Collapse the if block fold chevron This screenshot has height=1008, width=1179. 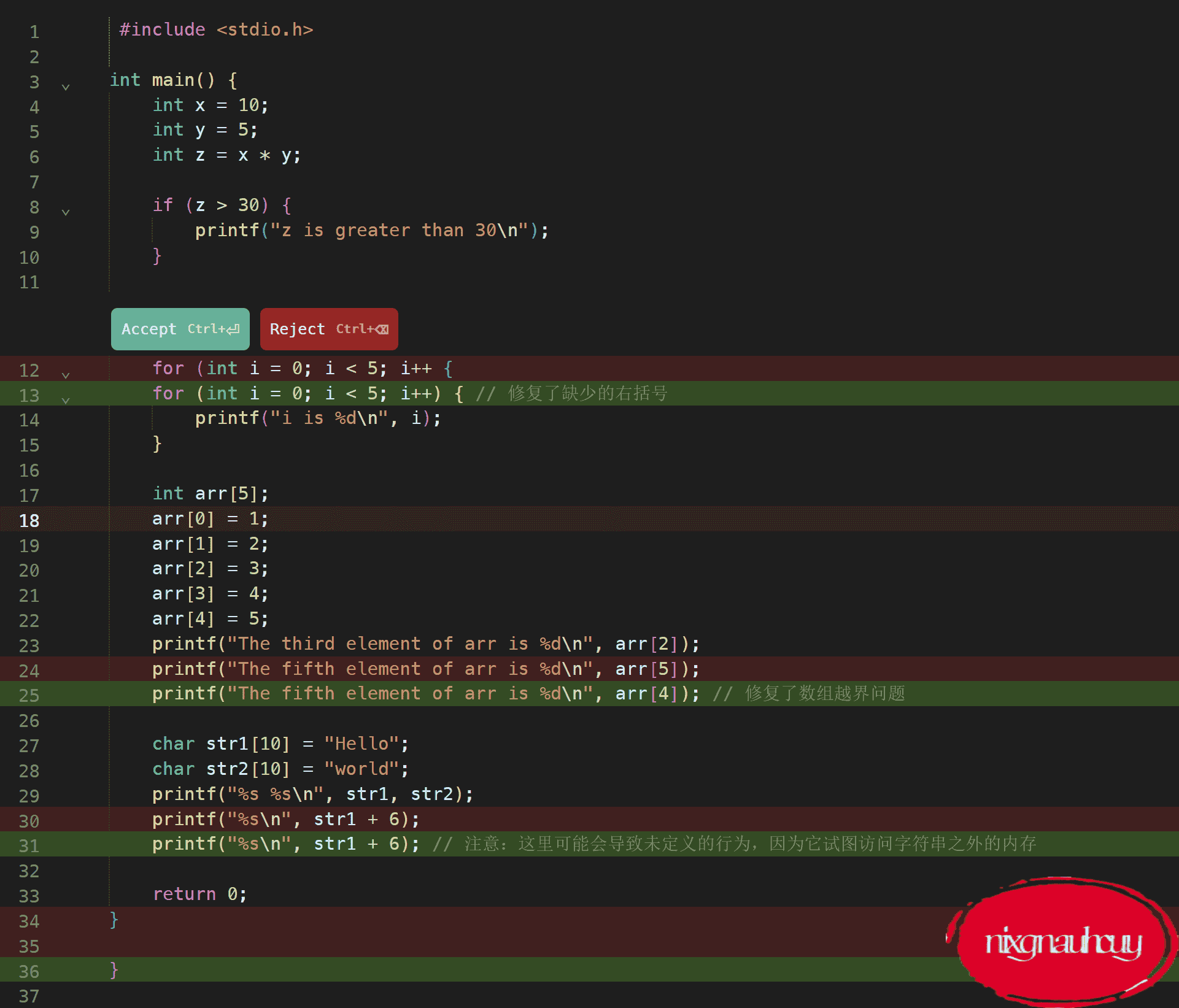[x=66, y=212]
